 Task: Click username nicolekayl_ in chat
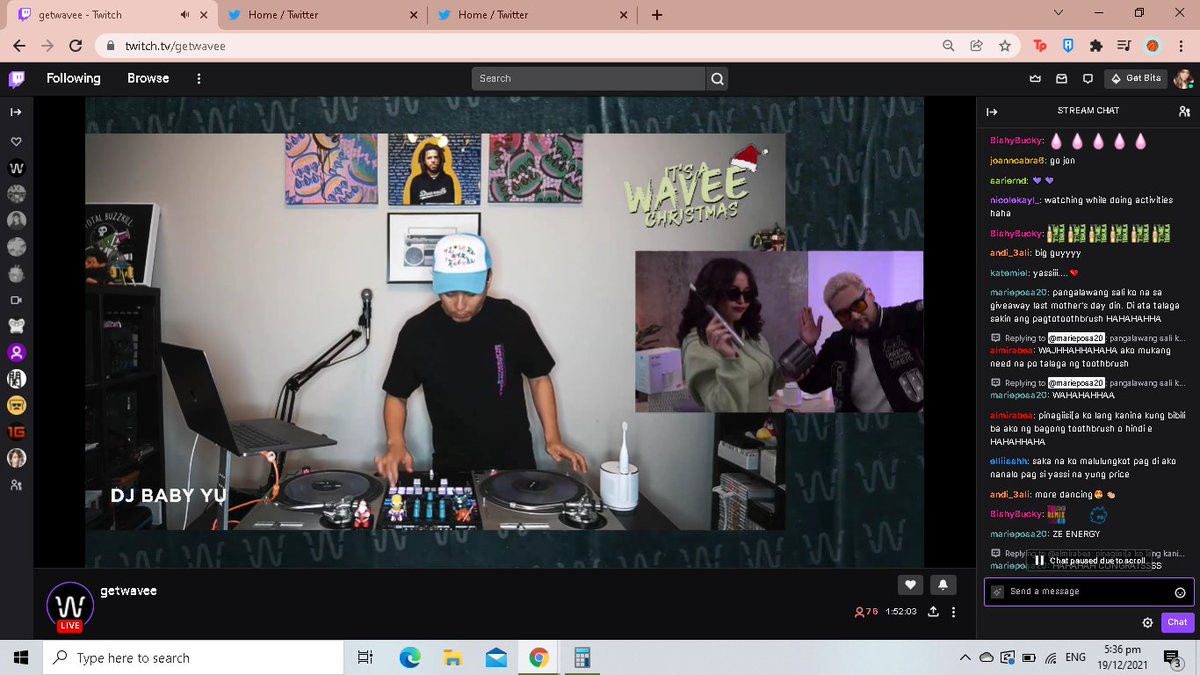click(1013, 200)
